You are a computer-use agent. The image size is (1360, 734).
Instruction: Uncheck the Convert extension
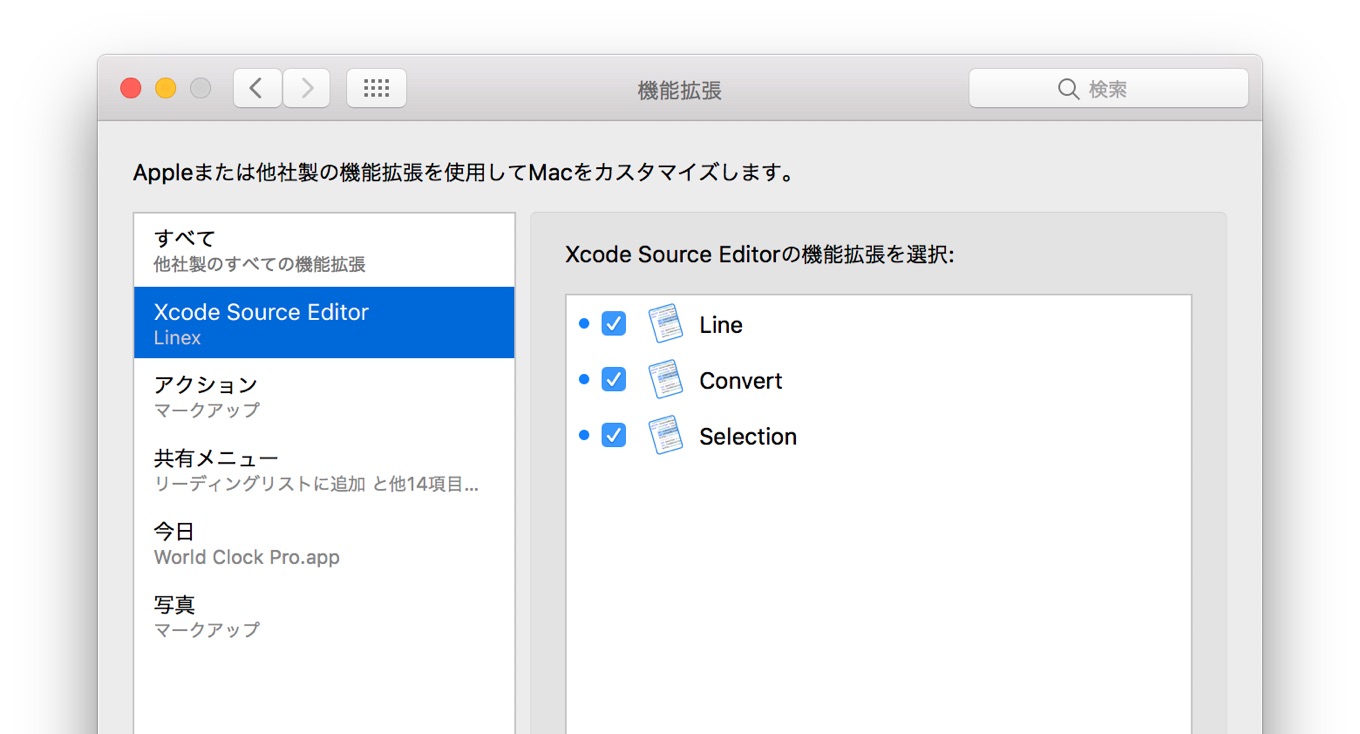614,380
